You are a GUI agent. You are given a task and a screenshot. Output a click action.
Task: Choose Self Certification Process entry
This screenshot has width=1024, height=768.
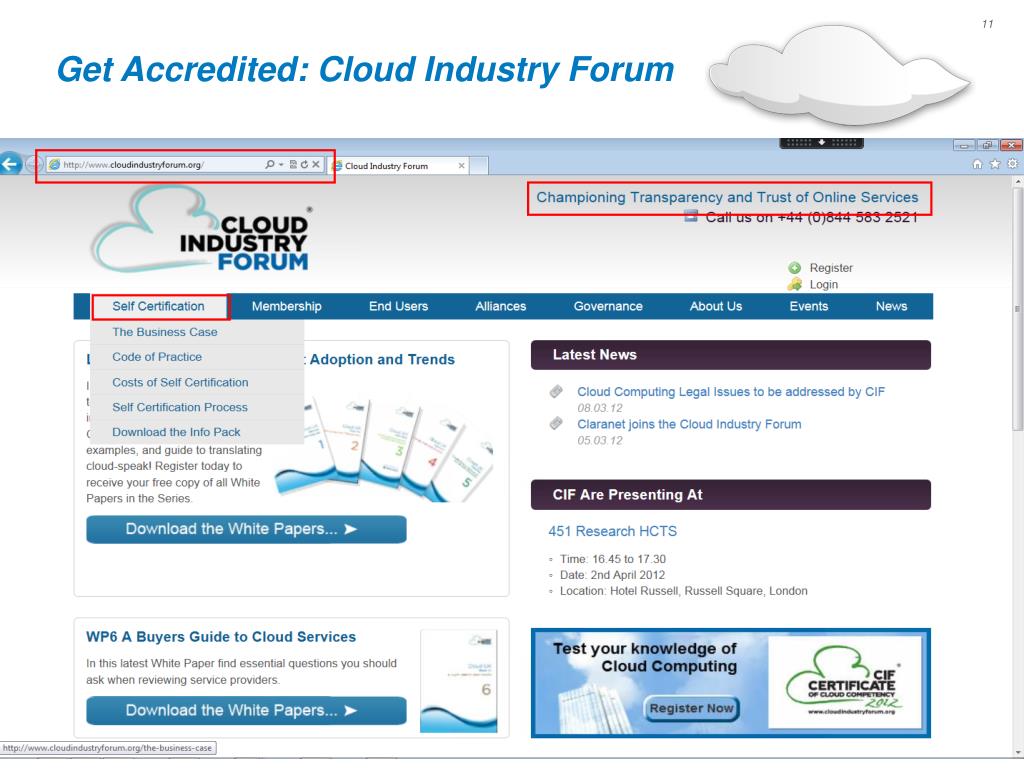(x=197, y=407)
